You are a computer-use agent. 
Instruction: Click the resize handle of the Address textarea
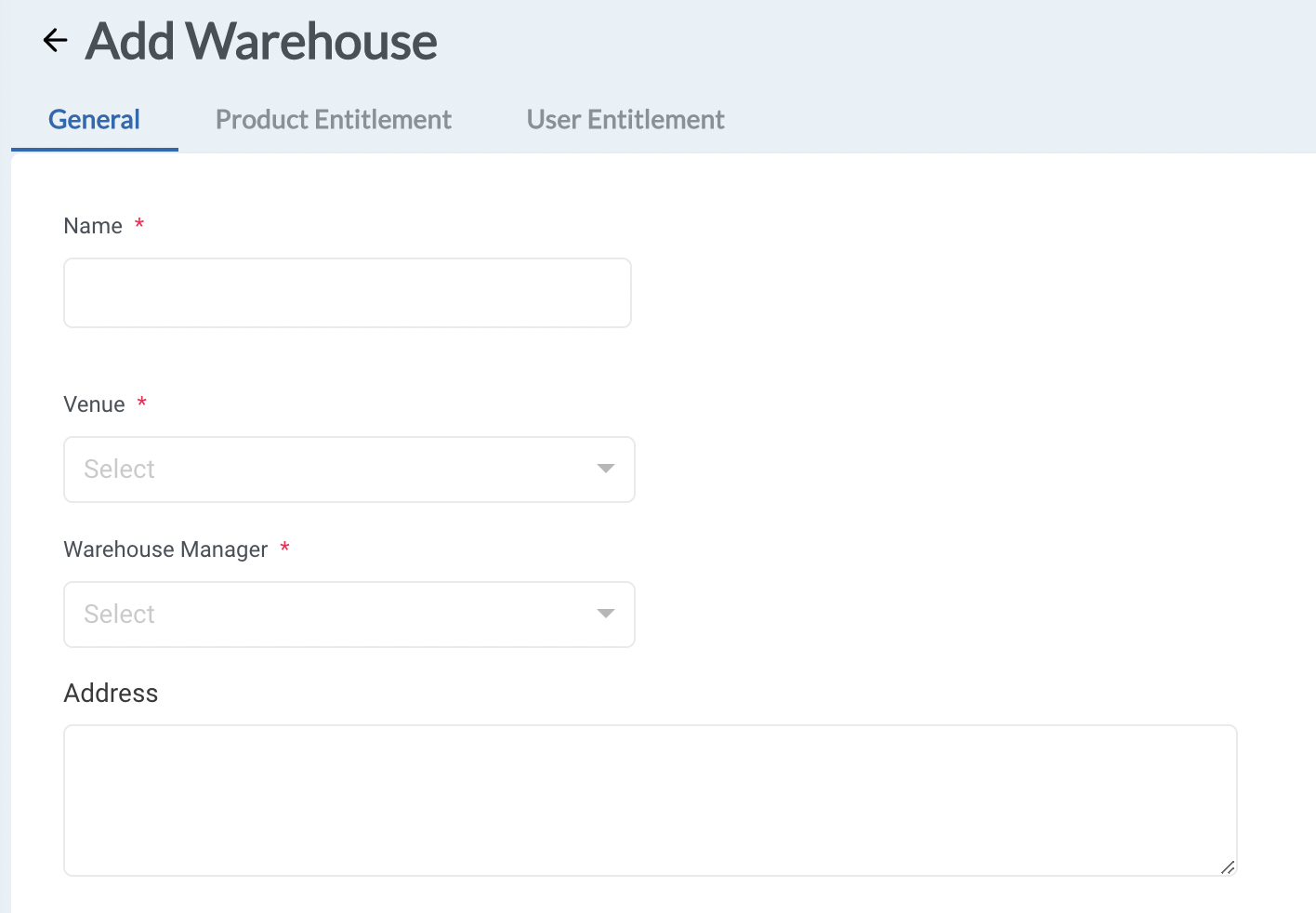pos(1229,867)
